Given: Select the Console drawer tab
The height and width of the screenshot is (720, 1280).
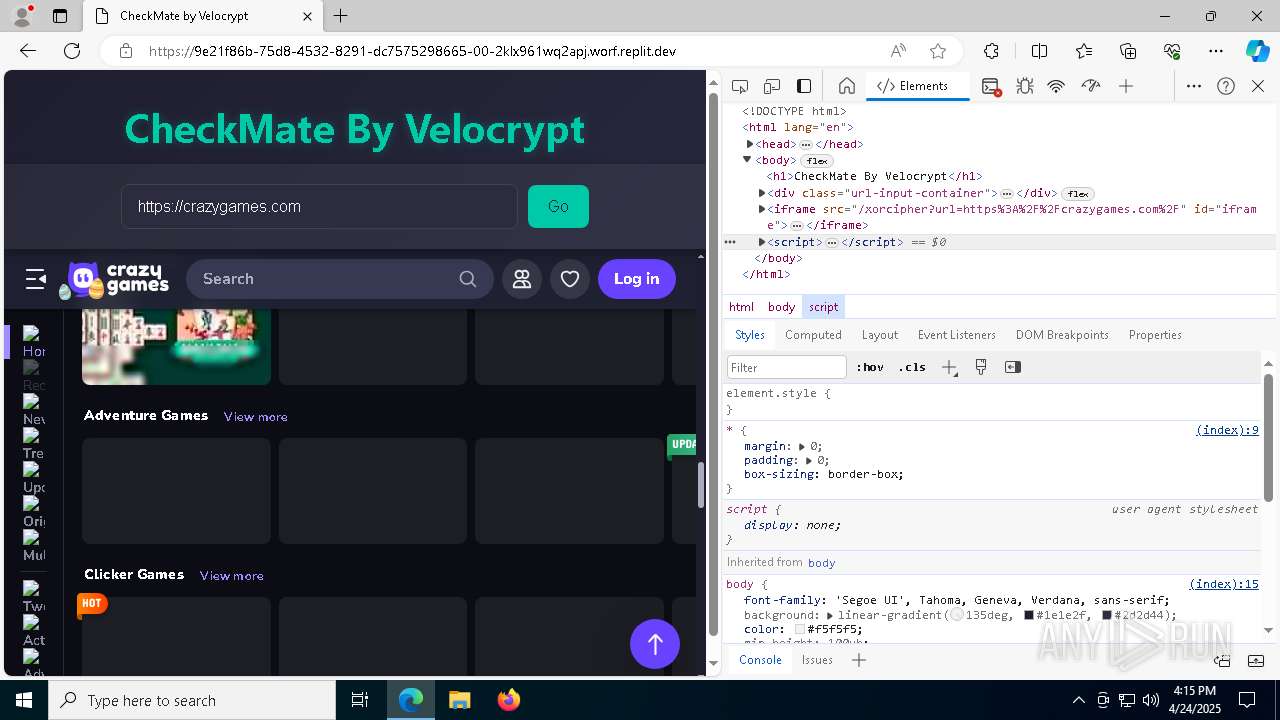Looking at the screenshot, I should click(x=760, y=660).
